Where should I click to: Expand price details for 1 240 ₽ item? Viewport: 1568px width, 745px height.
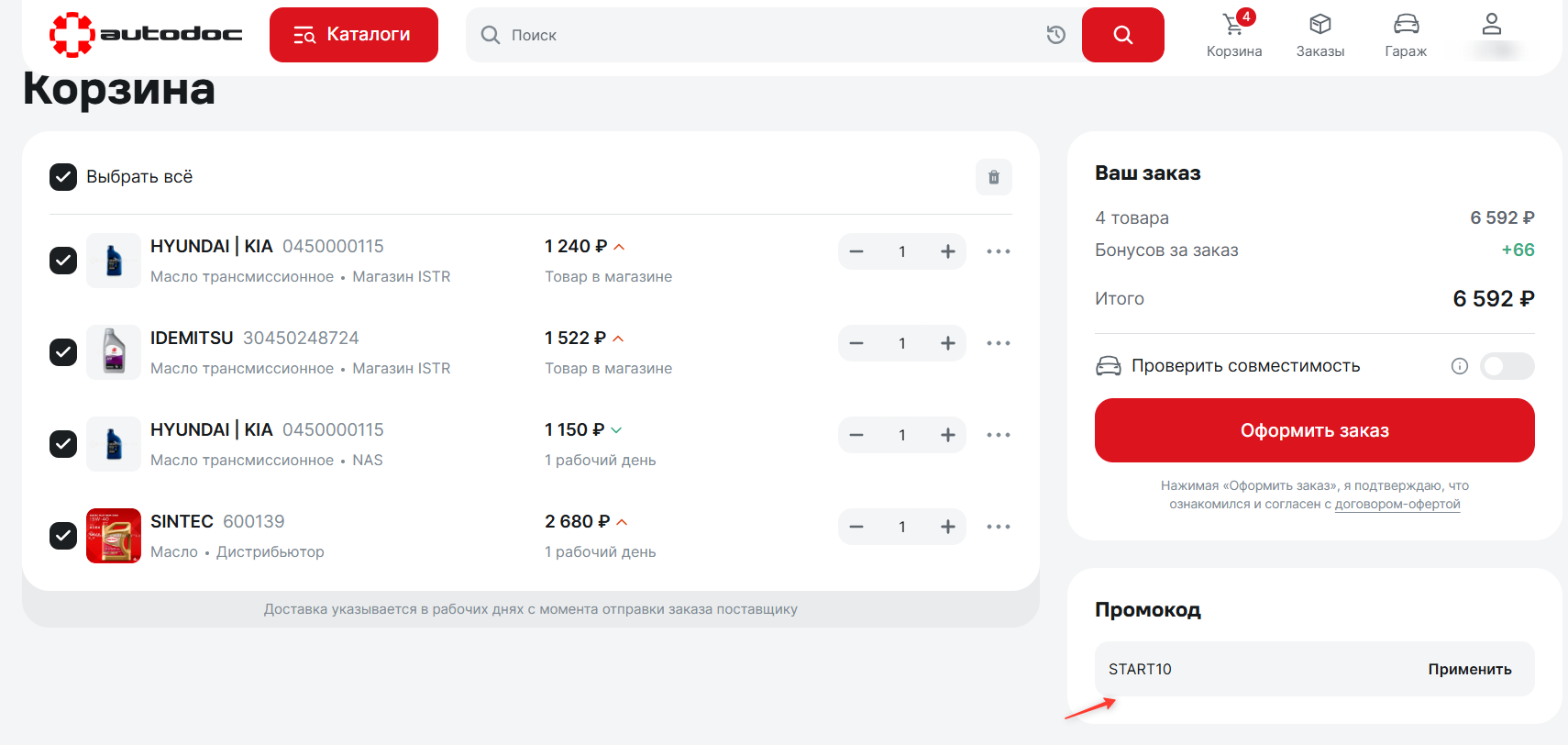619,247
